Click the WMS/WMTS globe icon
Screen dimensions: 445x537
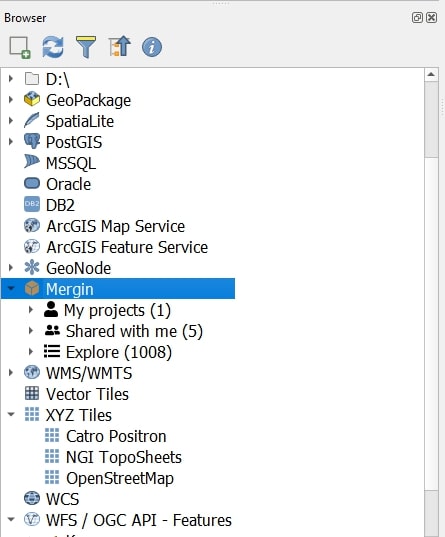32,372
